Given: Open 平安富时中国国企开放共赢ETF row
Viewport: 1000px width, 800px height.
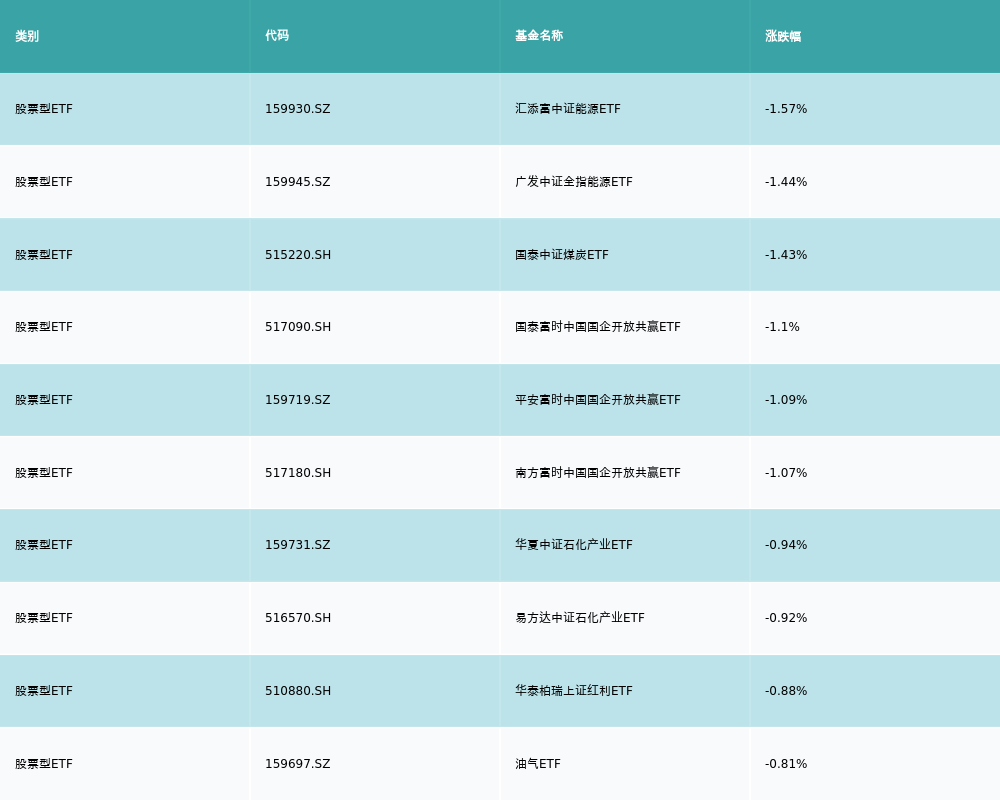Looking at the screenshot, I should click(x=597, y=400).
